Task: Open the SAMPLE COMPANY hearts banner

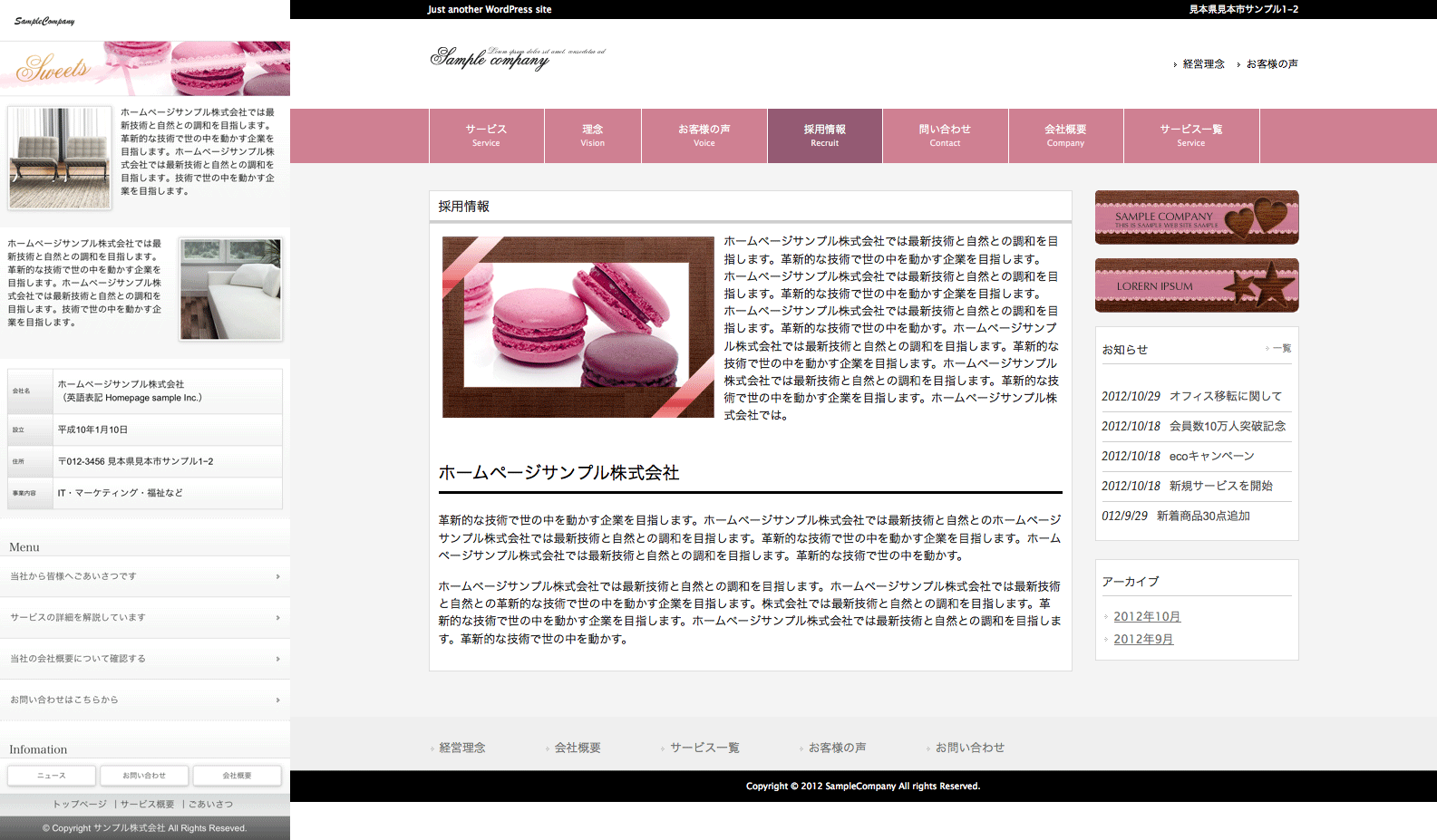Action: tap(1196, 217)
